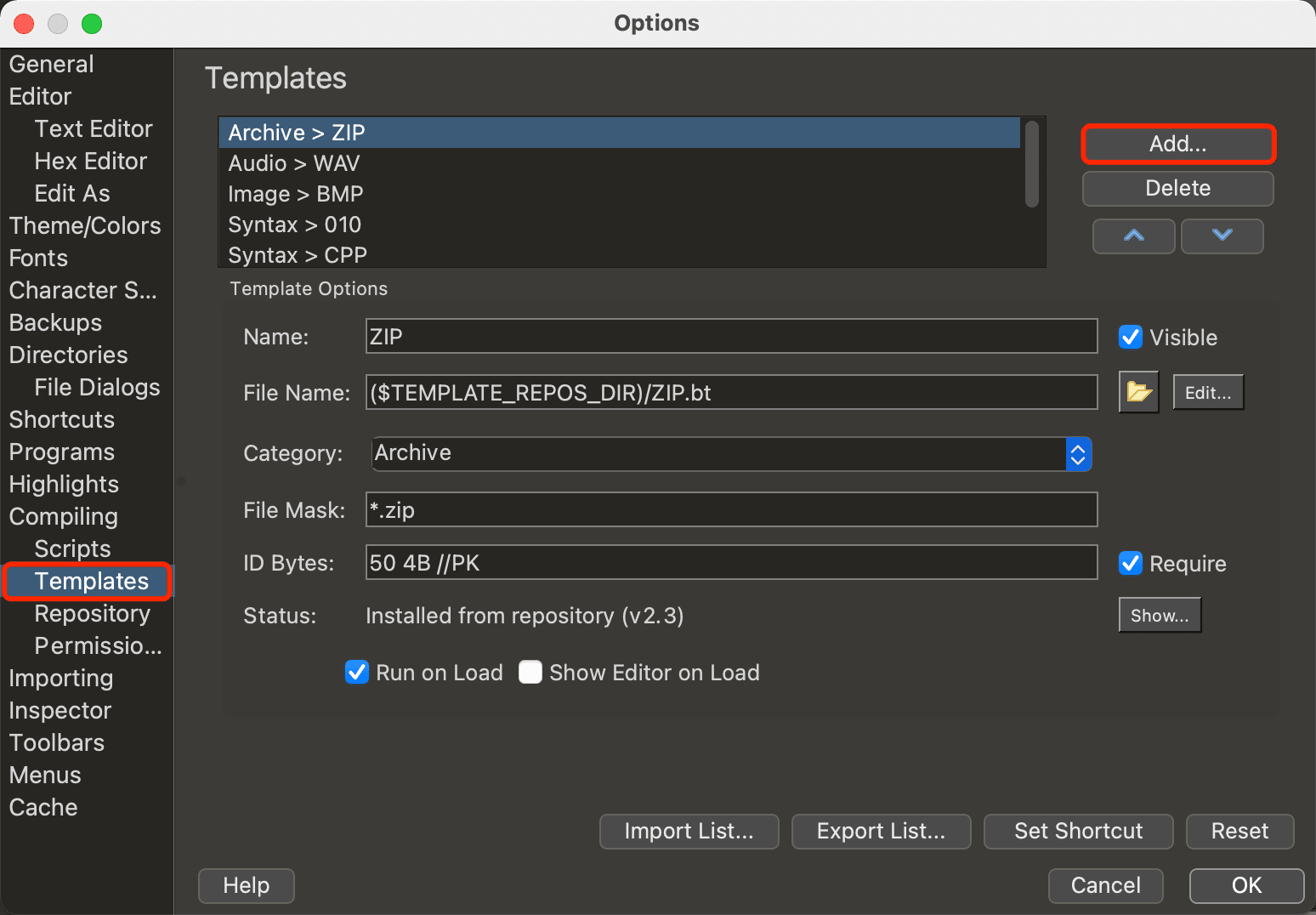Uncheck Run on Load
This screenshot has height=915, width=1316.
[x=357, y=672]
